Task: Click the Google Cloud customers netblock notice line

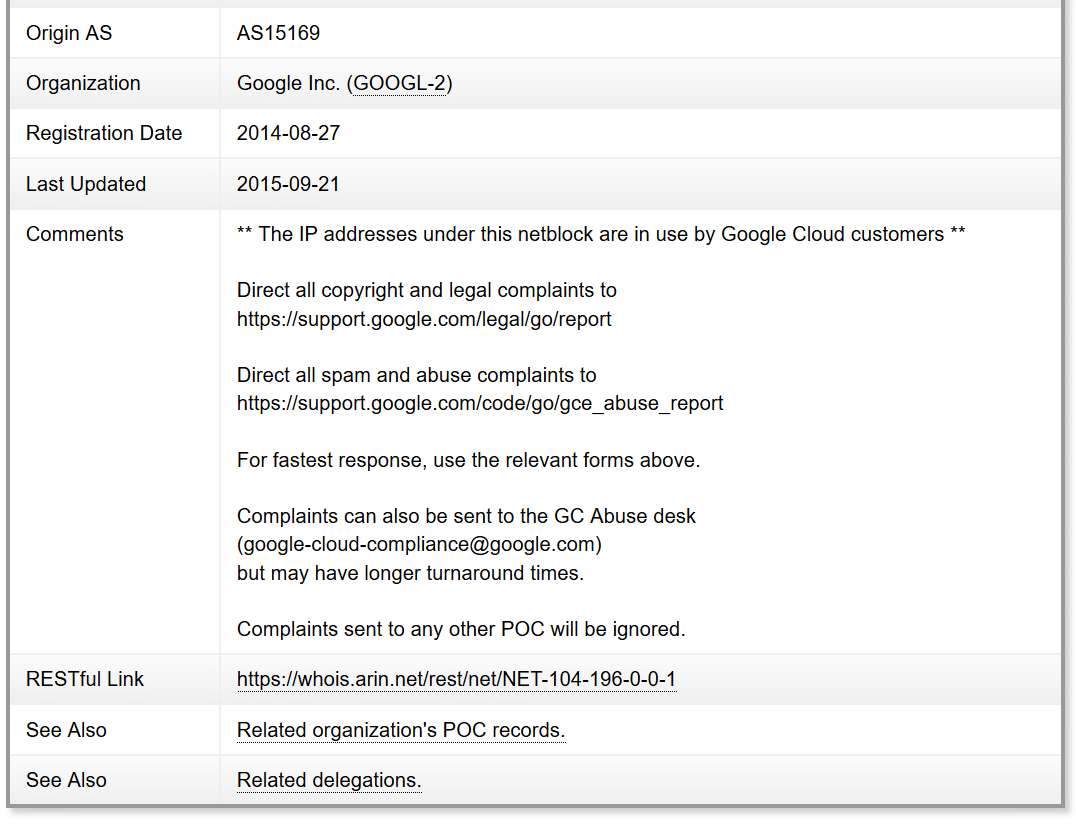Action: click(600, 235)
